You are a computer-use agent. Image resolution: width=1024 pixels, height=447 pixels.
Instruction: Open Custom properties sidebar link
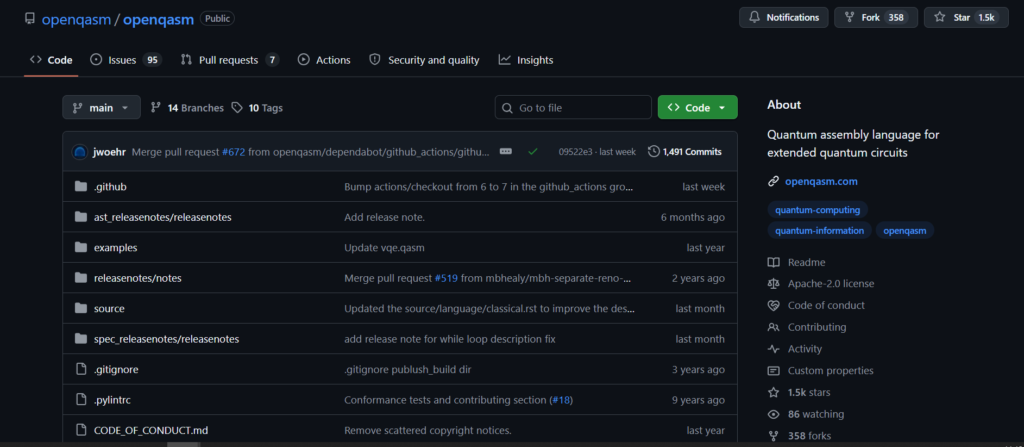coord(820,371)
